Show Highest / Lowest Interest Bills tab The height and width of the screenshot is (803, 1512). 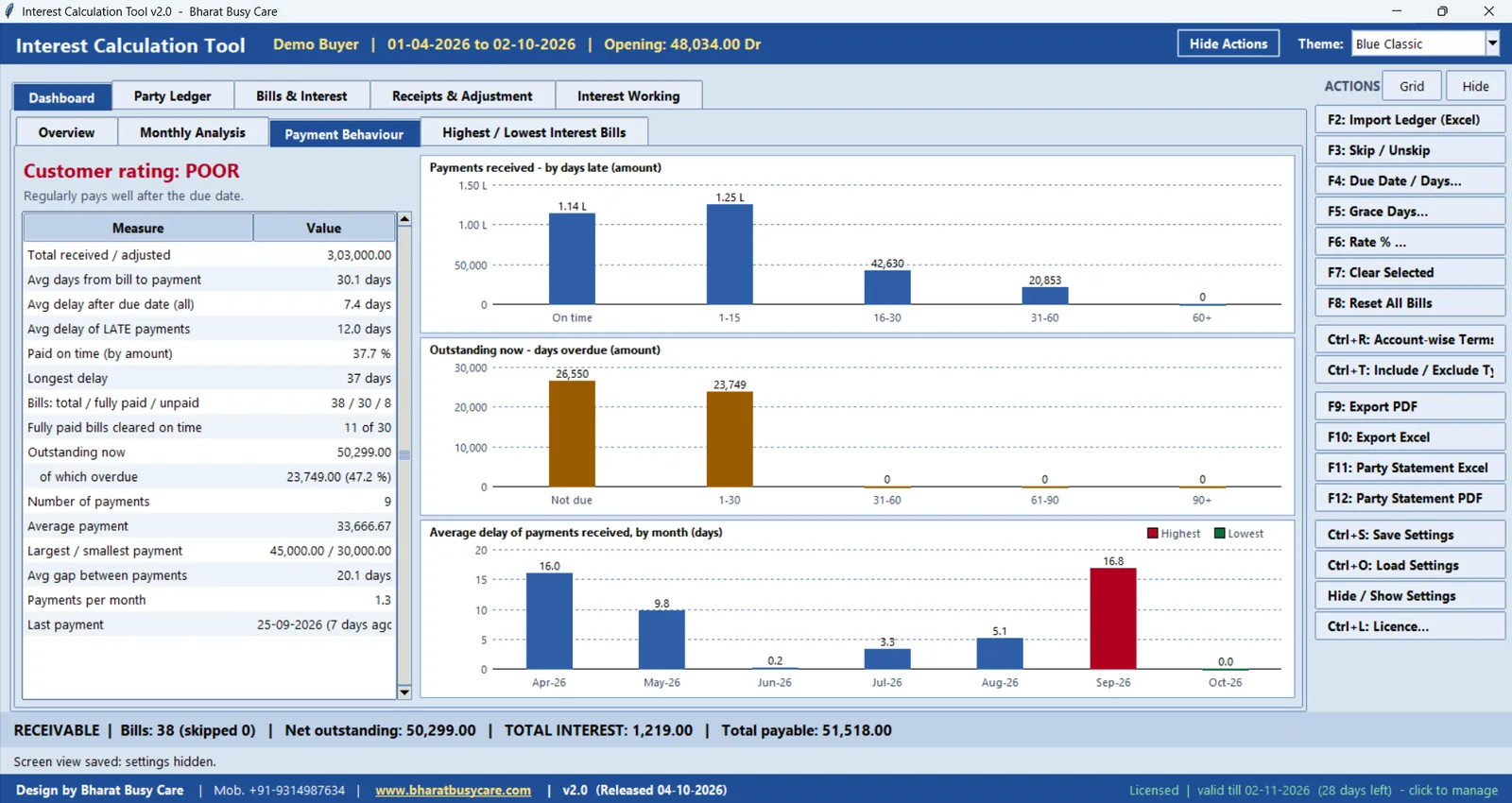pyautogui.click(x=534, y=132)
